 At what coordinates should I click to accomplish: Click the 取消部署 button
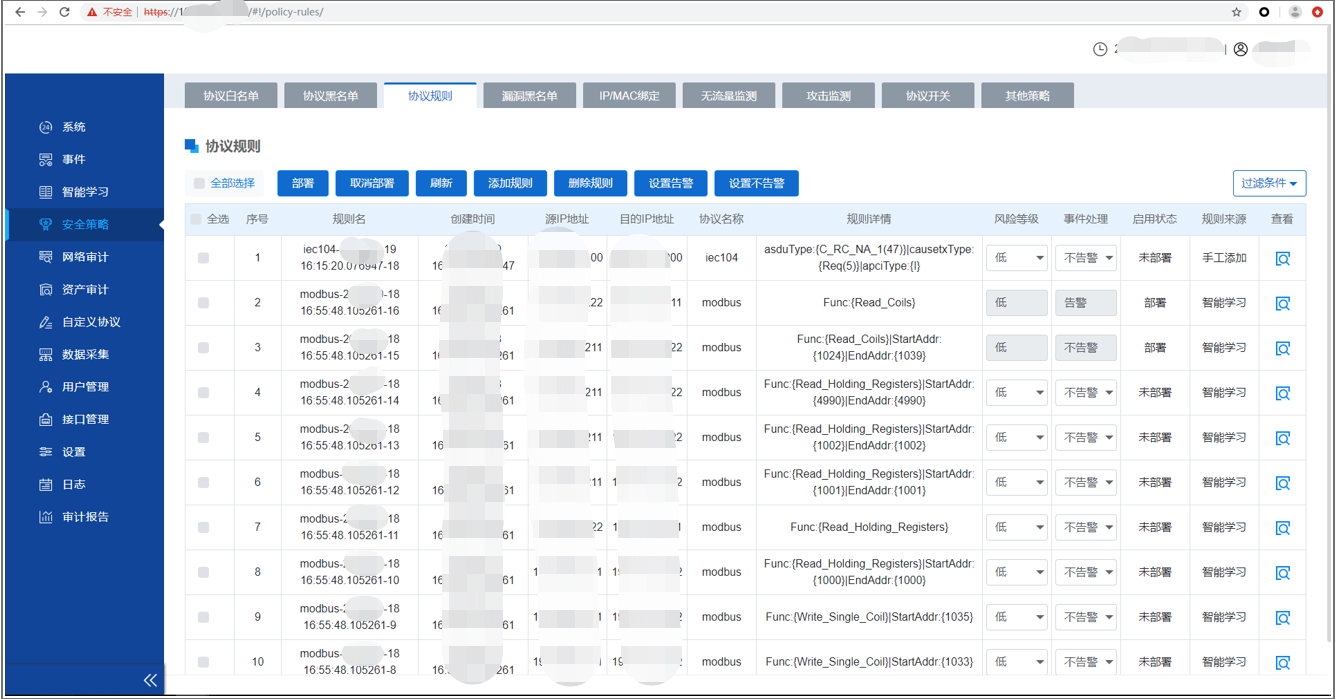tap(372, 183)
